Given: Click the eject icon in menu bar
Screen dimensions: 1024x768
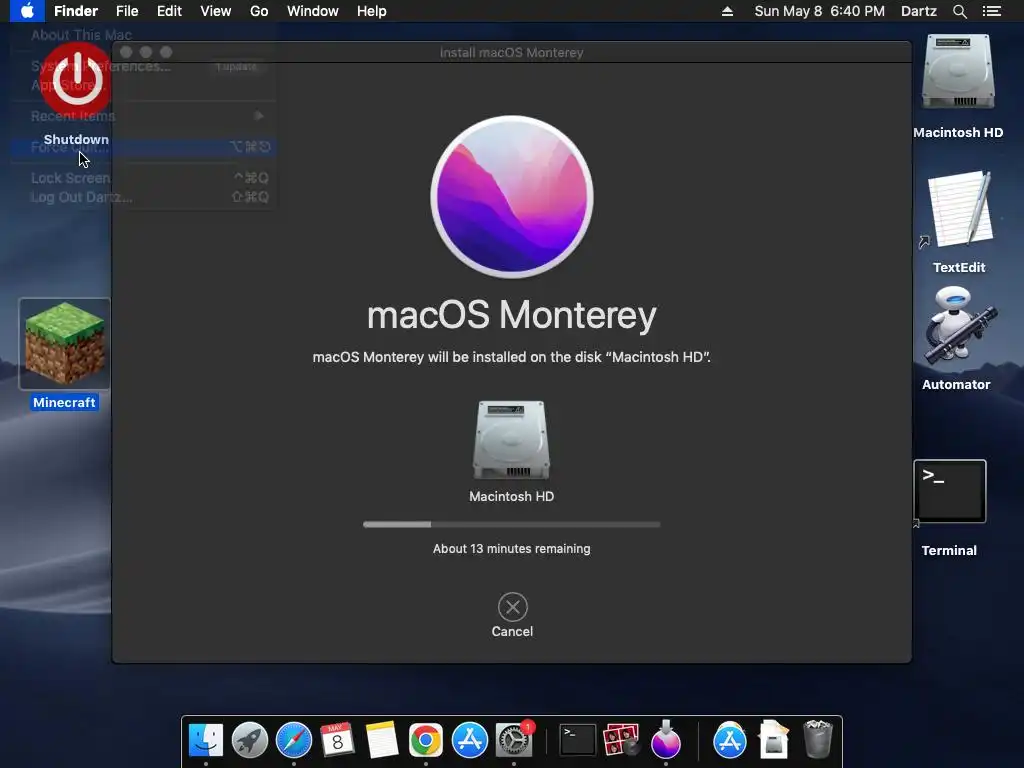Looking at the screenshot, I should [727, 11].
